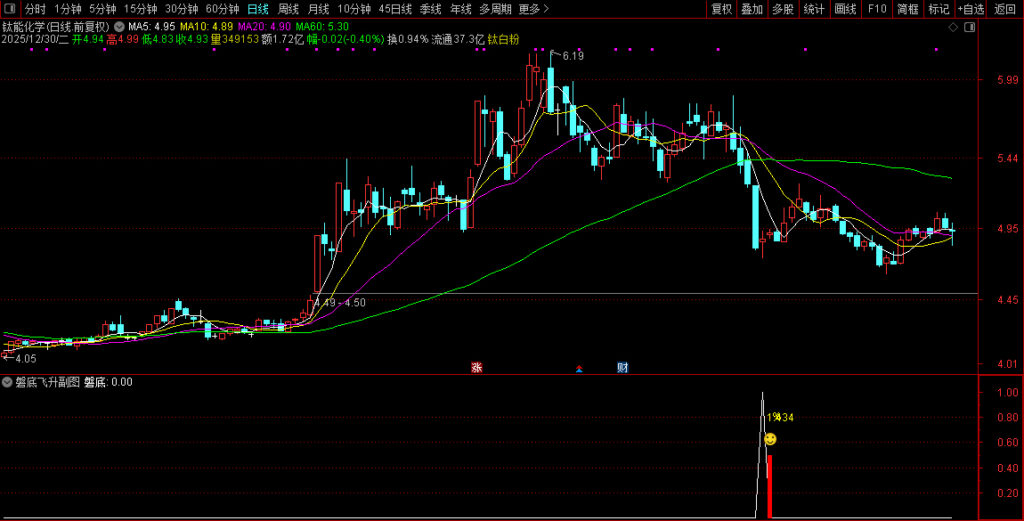Click the 钛白粉 sector link
This screenshot has width=1024, height=521.
[x=503, y=39]
